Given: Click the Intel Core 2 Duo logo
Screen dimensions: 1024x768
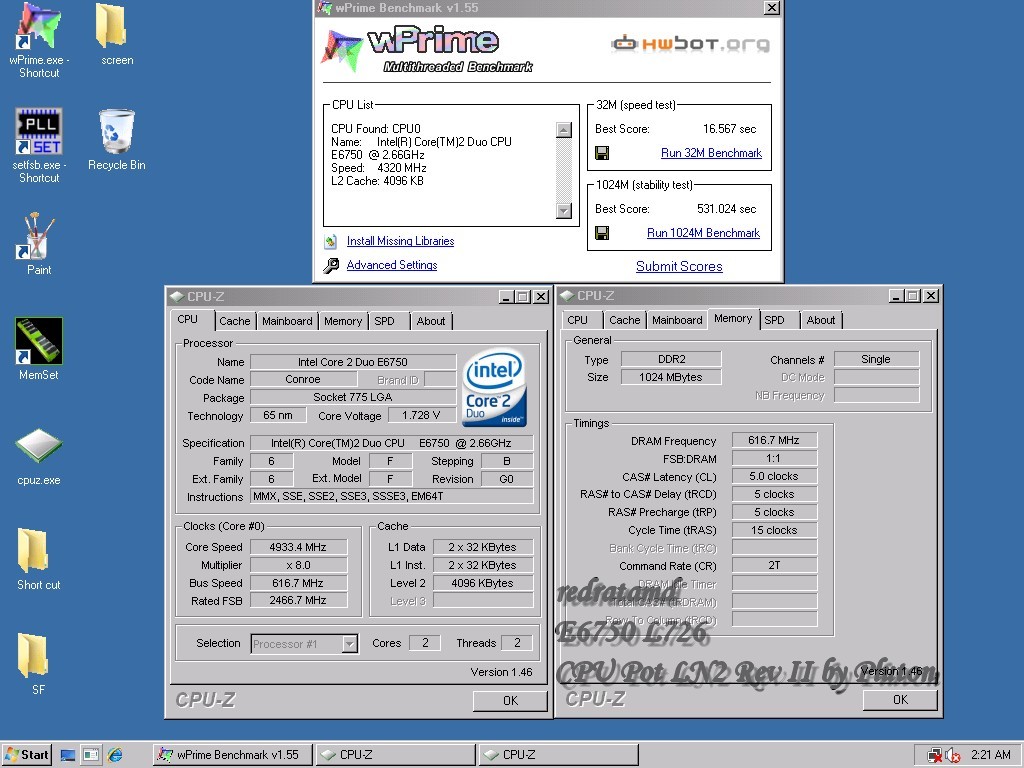Looking at the screenshot, I should pos(494,387).
